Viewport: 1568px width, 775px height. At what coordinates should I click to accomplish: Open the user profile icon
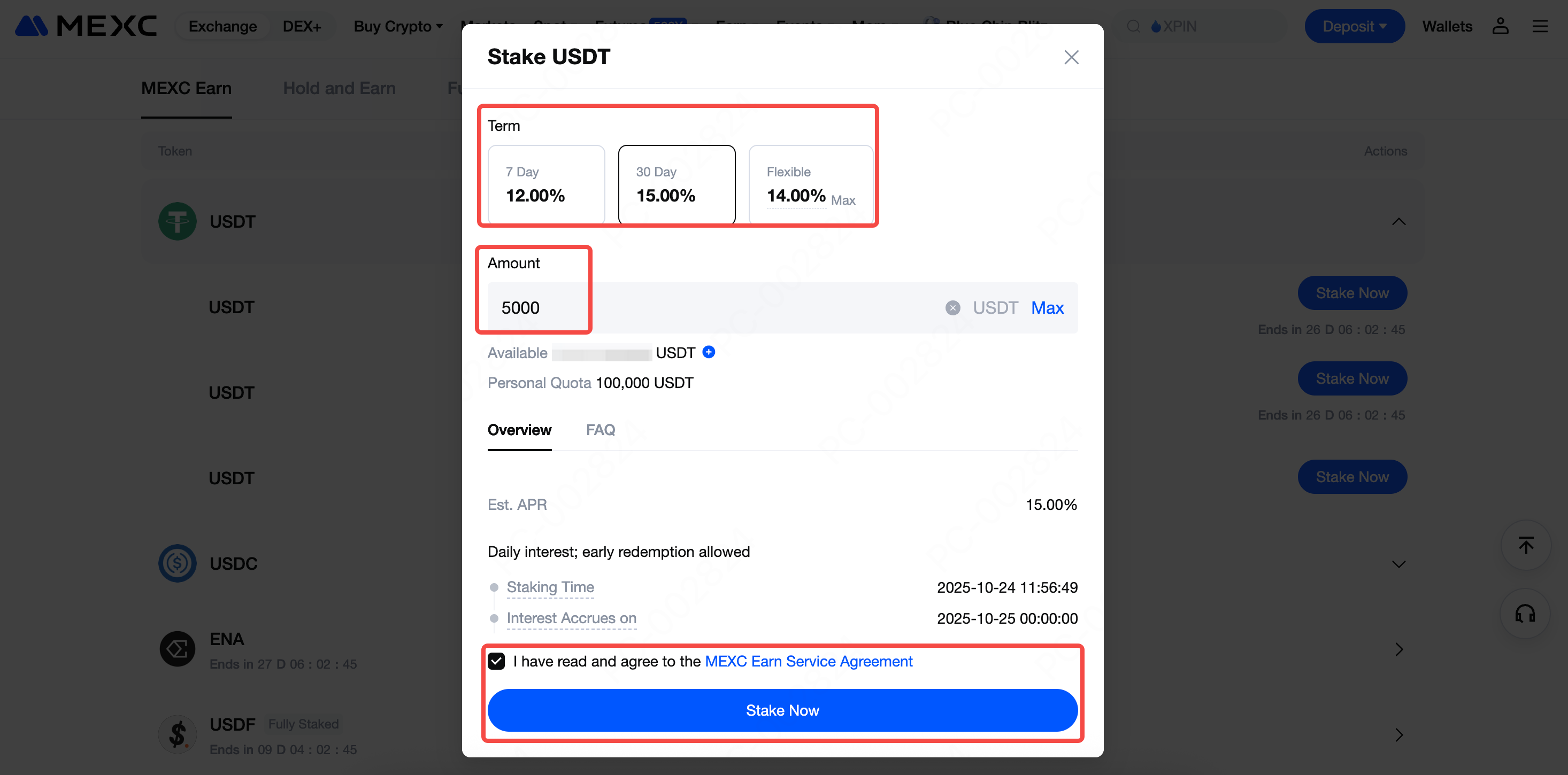[1500, 26]
